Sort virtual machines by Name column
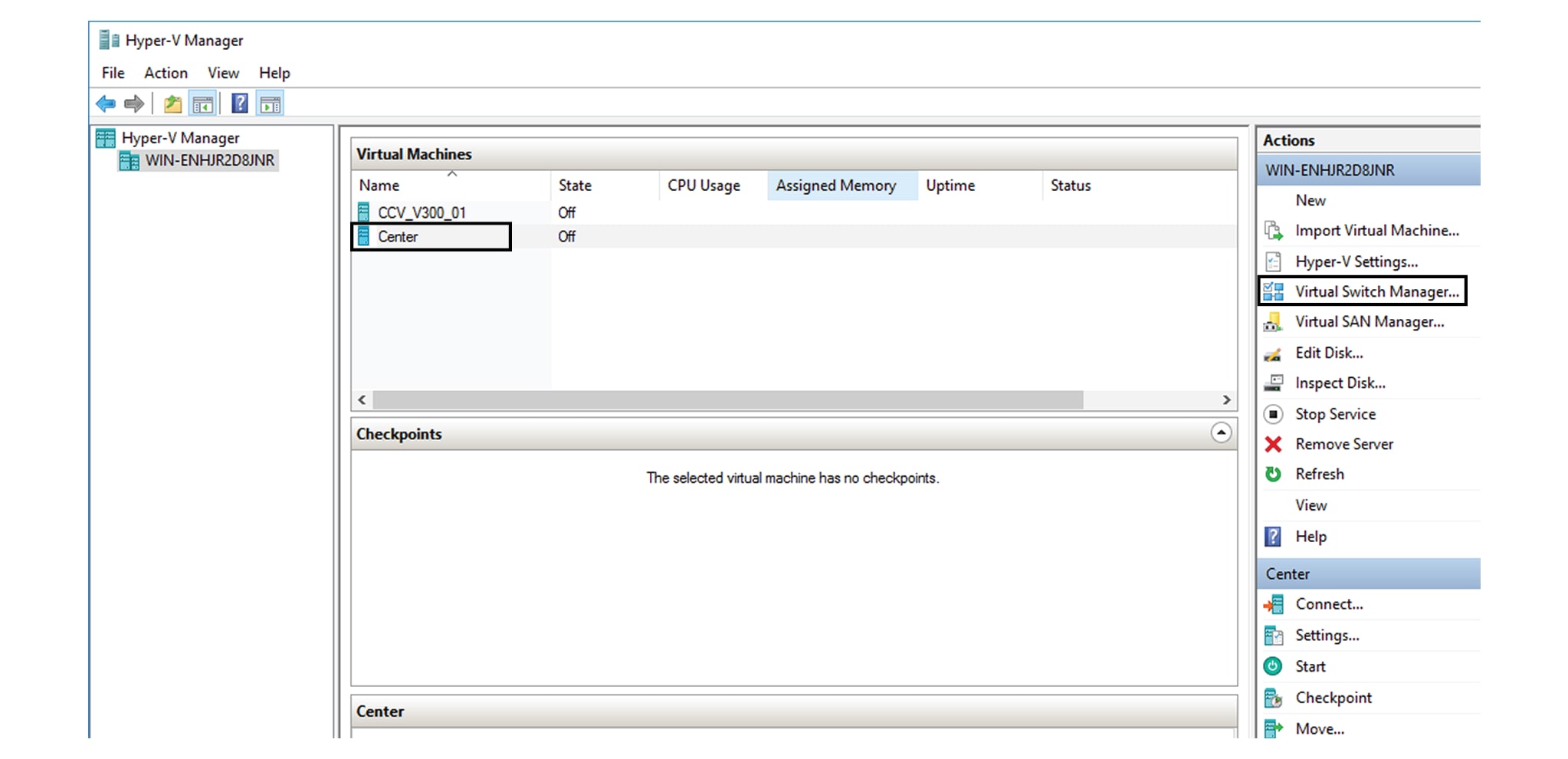This screenshot has width=1568, height=759. [451, 186]
